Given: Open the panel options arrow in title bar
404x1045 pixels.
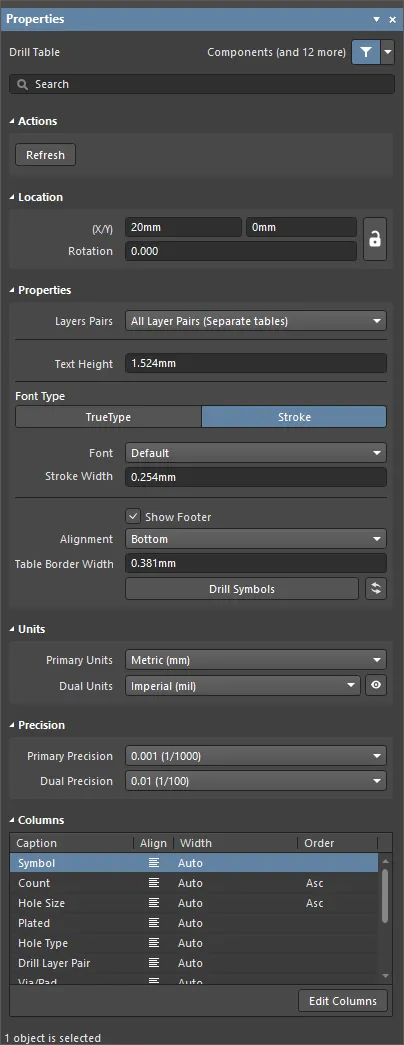Looking at the screenshot, I should pos(377,19).
